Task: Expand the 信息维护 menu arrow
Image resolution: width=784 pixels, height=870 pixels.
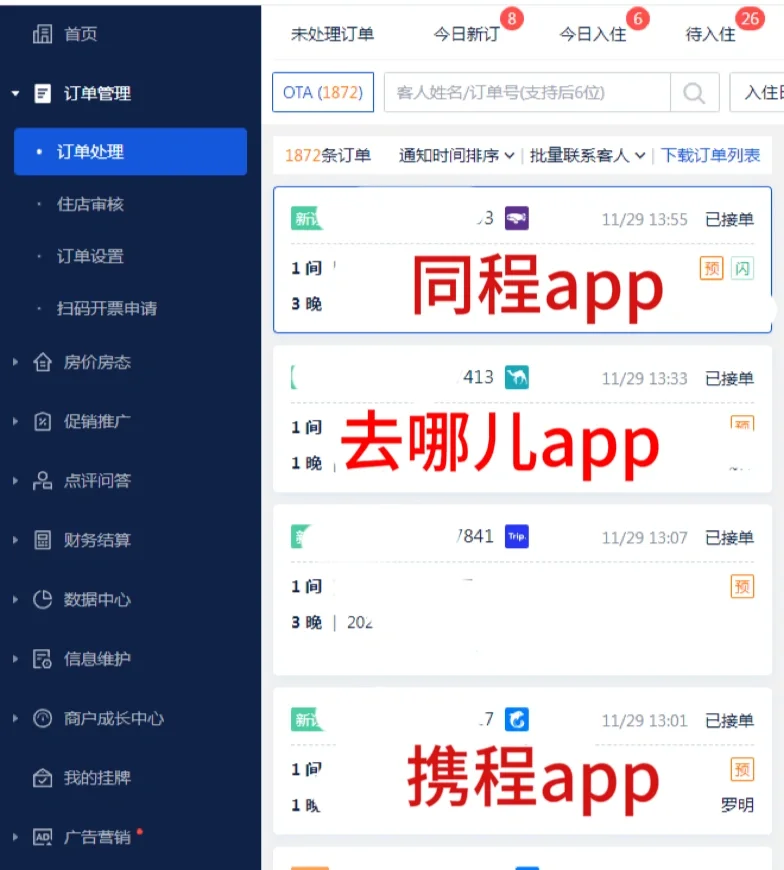Action: click(16, 659)
